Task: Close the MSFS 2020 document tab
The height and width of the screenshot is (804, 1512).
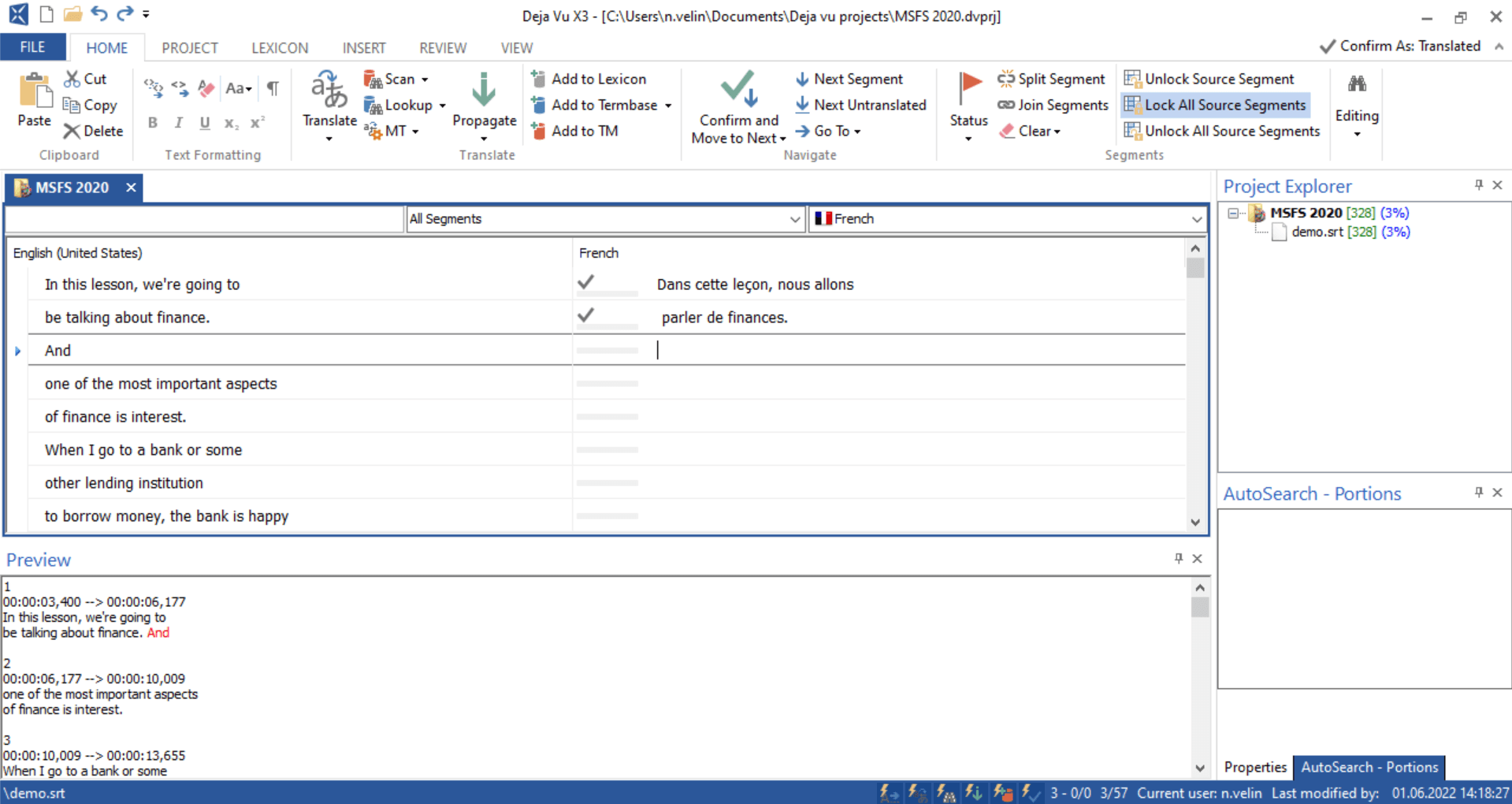Action: [x=131, y=188]
